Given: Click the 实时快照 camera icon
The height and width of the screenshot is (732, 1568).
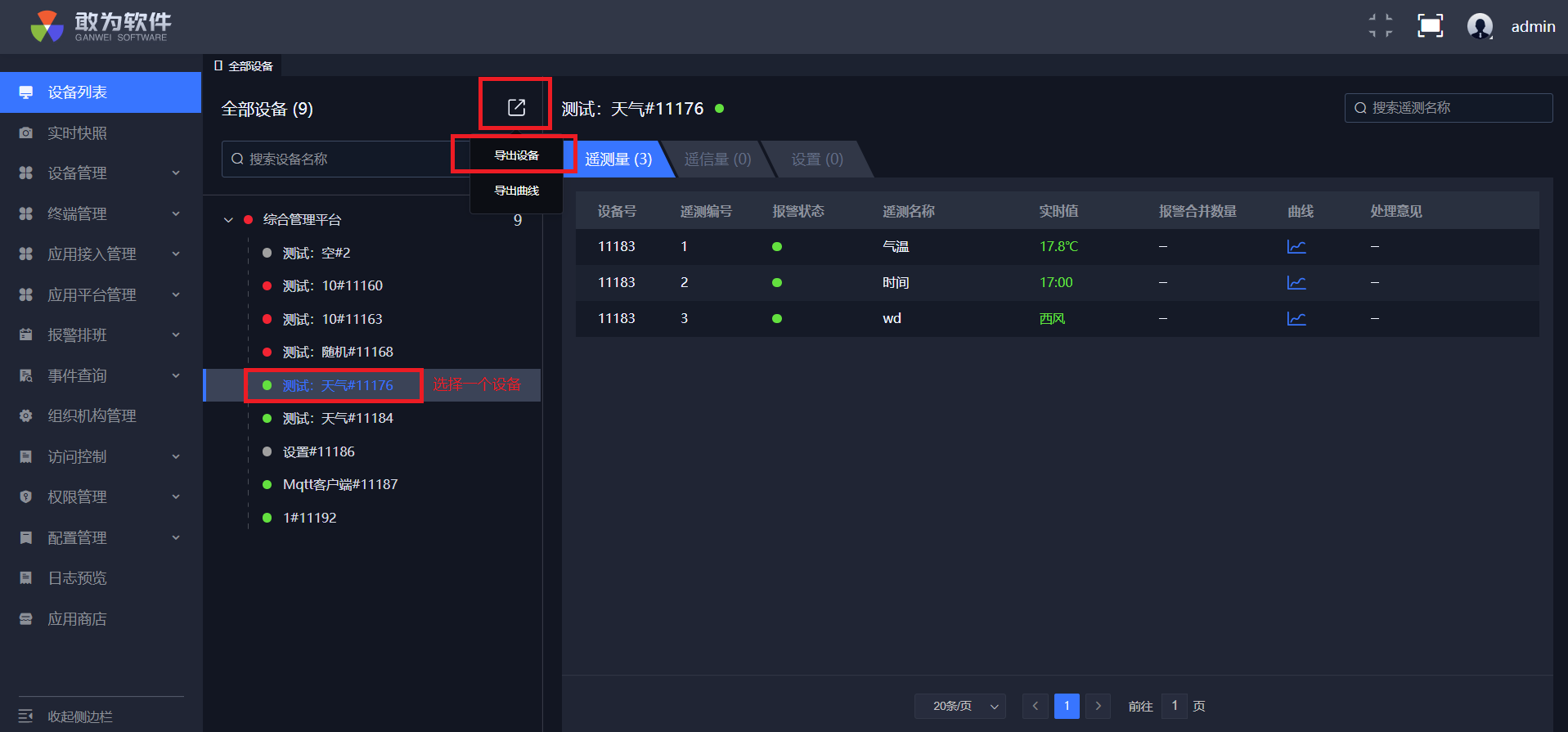Looking at the screenshot, I should [x=26, y=132].
